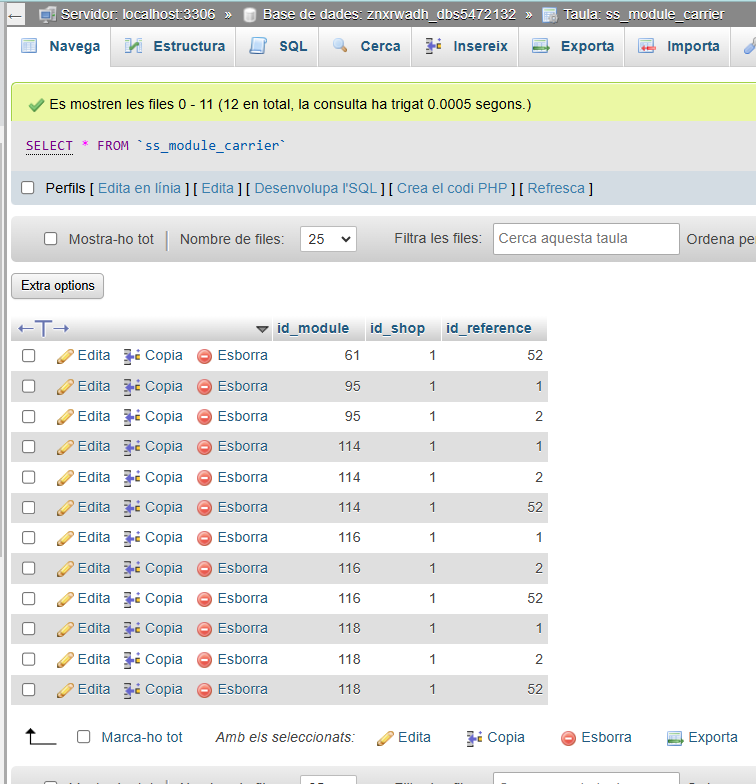Click Esborra icon for row 114 reference 1
The width and height of the screenshot is (756, 784).
tap(204, 446)
